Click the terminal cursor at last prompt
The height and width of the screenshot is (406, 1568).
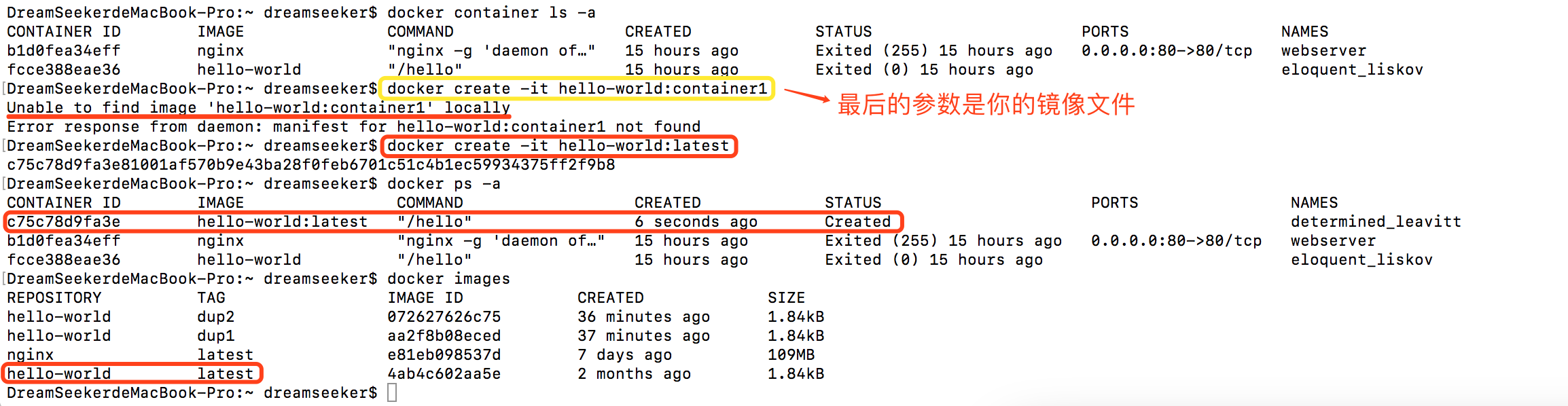pyautogui.click(x=392, y=392)
